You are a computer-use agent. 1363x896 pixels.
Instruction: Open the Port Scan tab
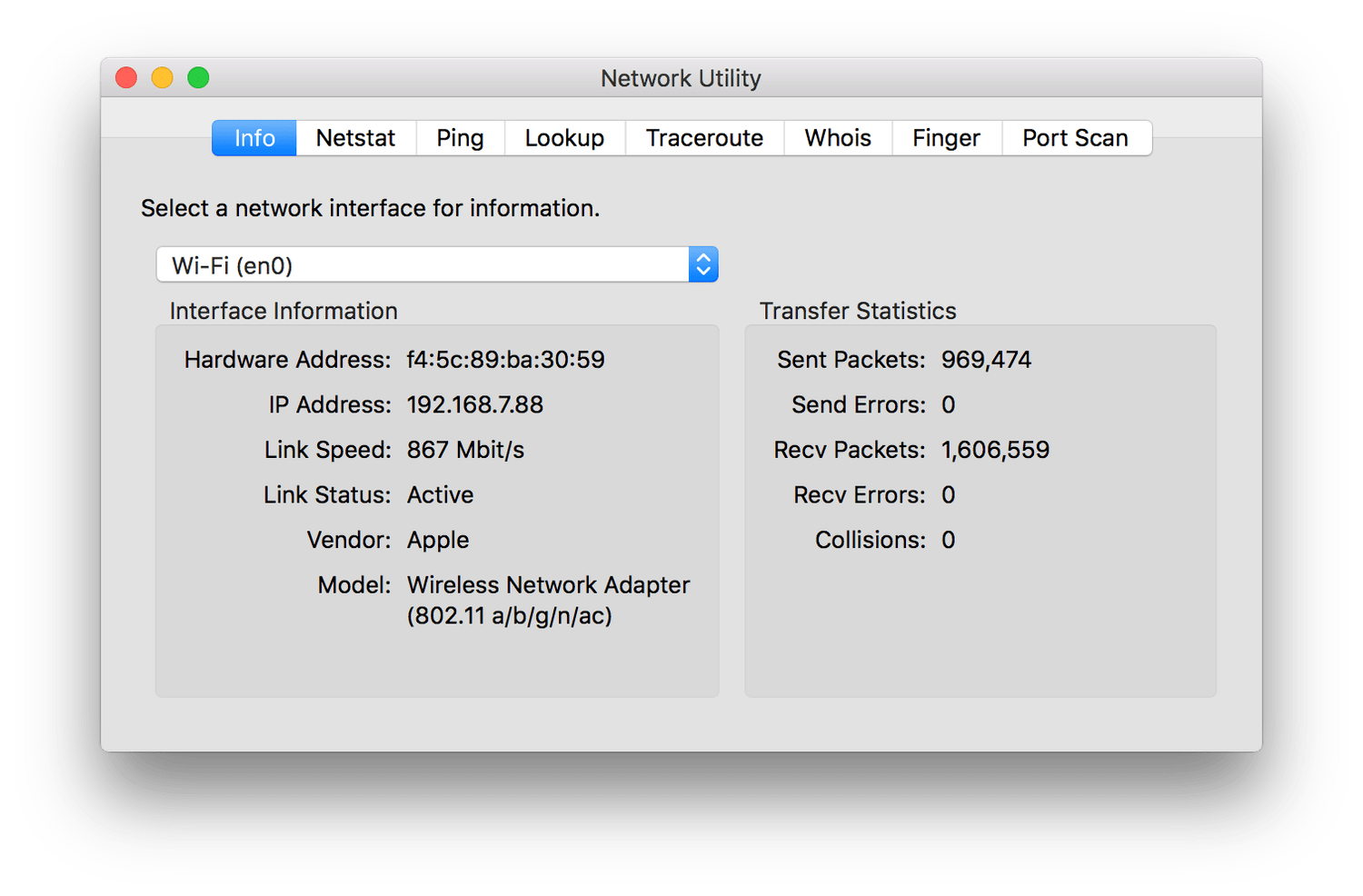click(x=1075, y=138)
